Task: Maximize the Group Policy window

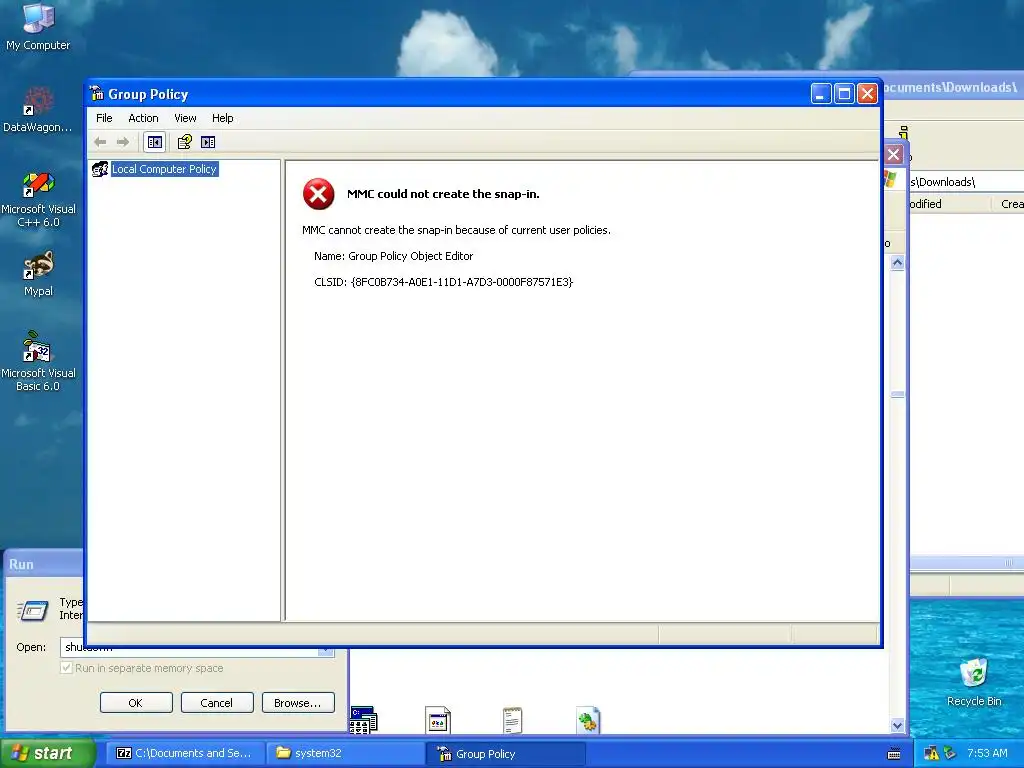Action: pos(844,94)
